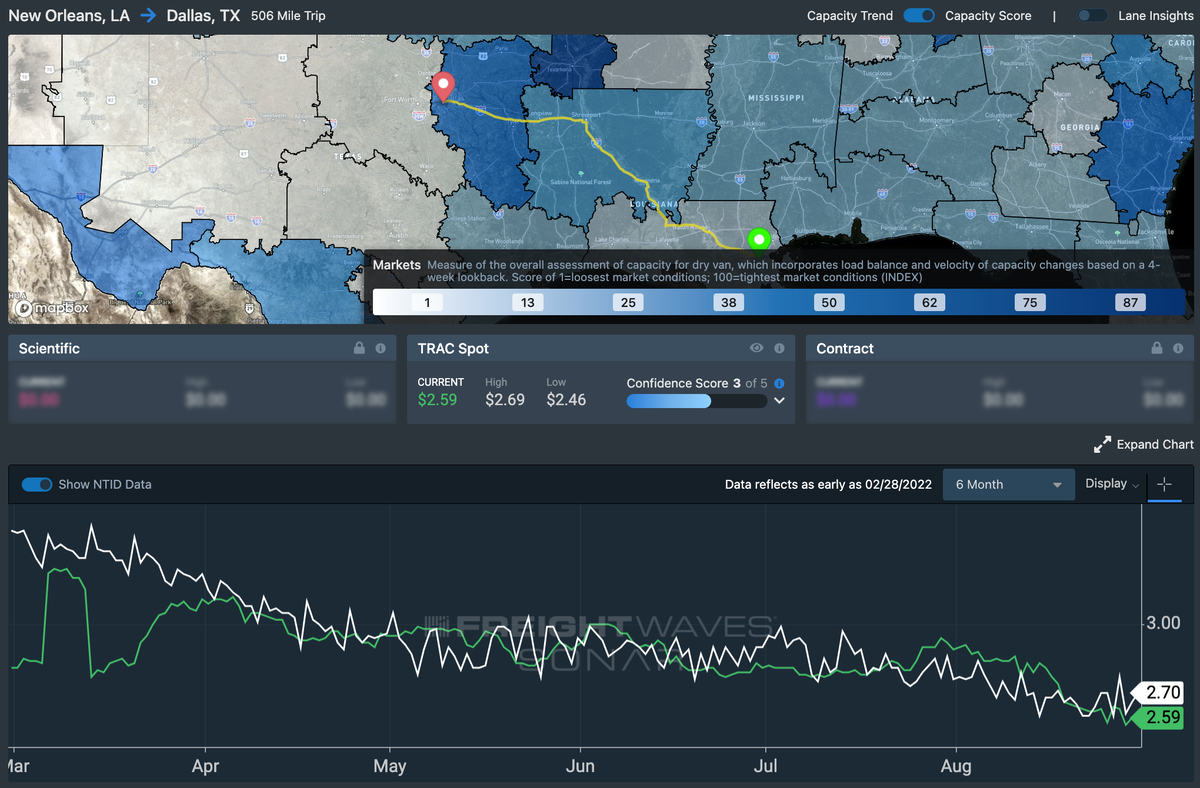Screen dimensions: 1200x788
Task: Click legend value 62 on the color scale
Action: pyautogui.click(x=930, y=302)
